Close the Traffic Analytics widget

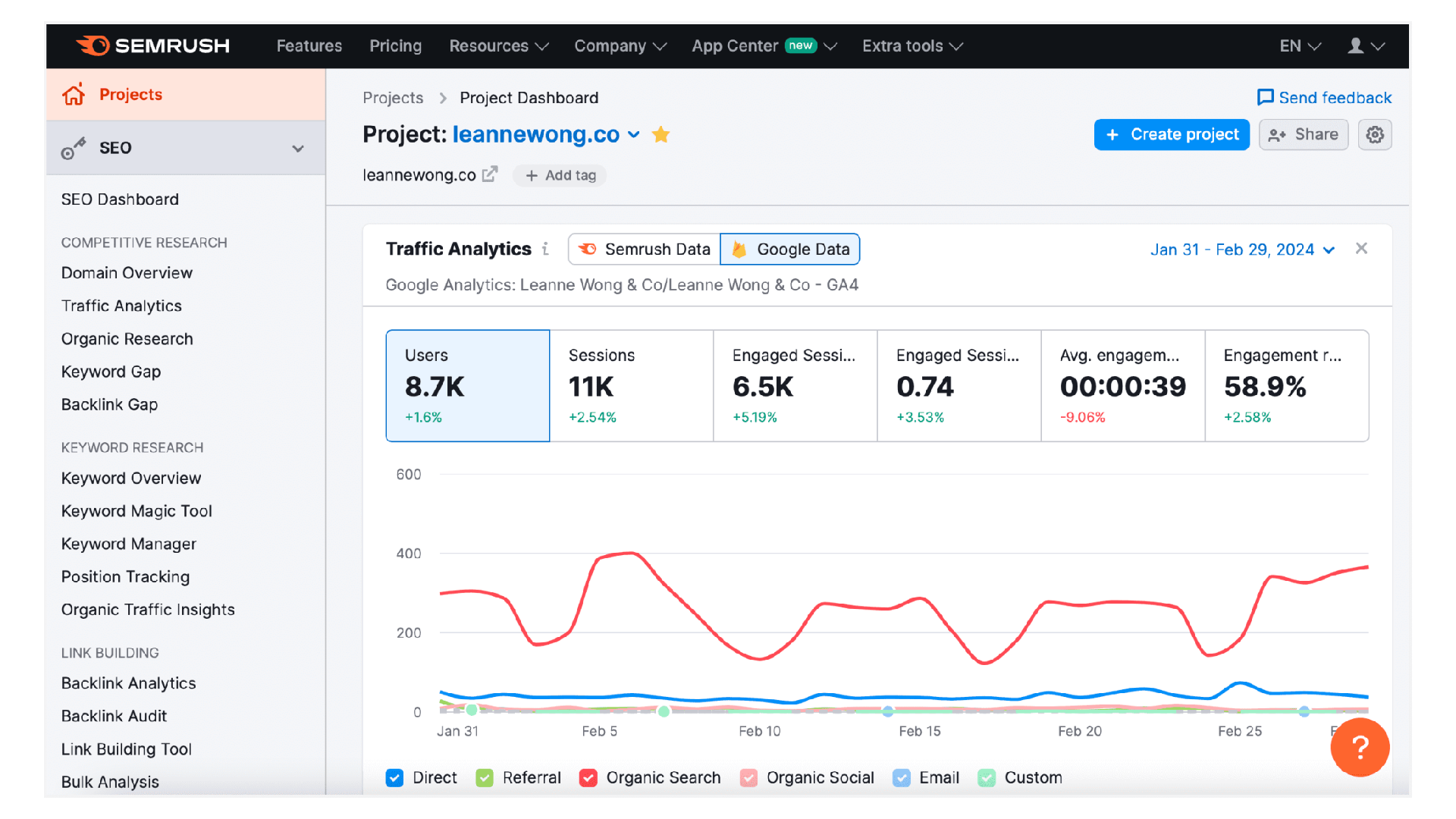point(1361,249)
